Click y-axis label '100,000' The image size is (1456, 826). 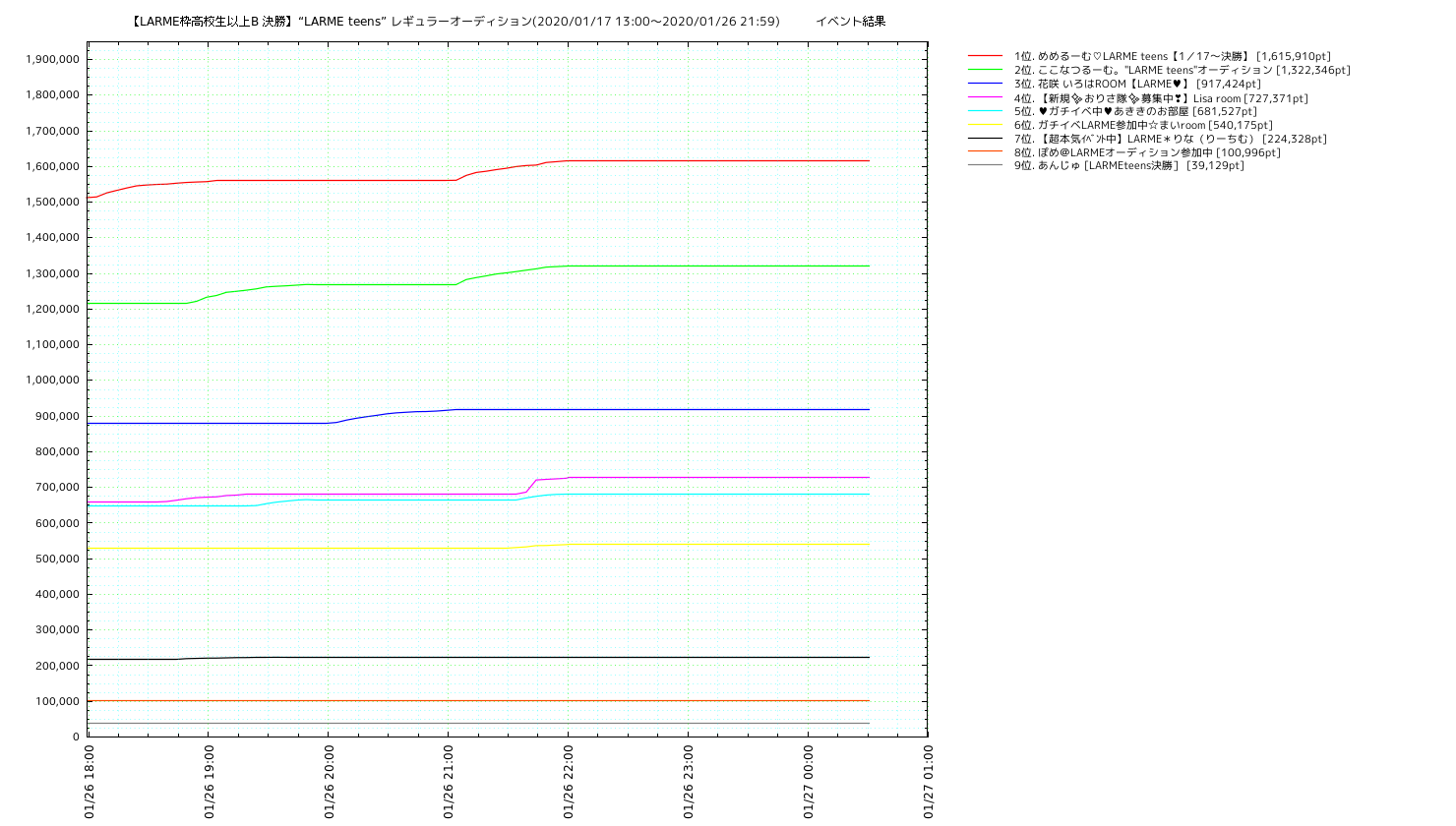(59, 701)
